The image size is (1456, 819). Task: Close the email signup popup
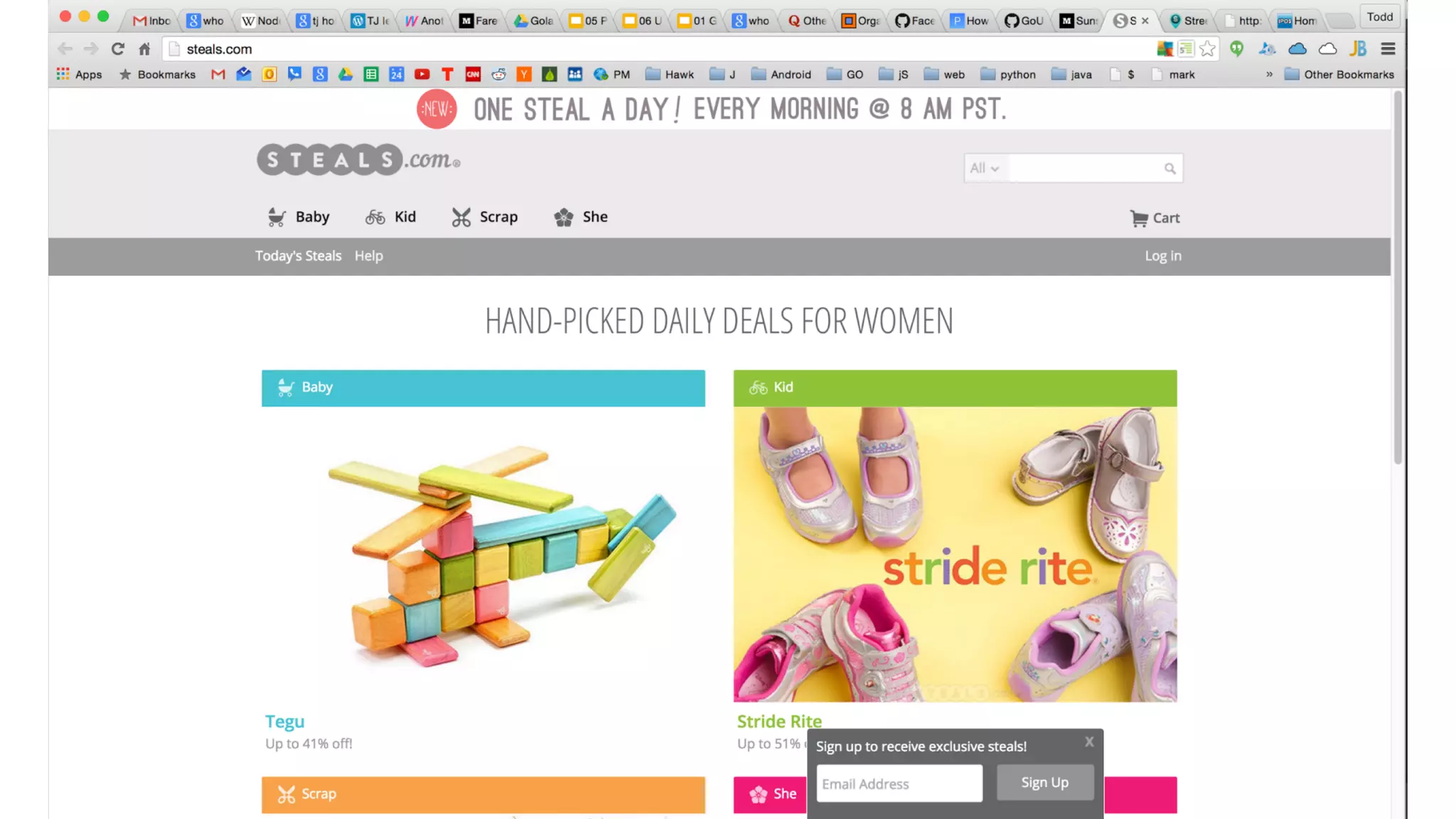1089,742
